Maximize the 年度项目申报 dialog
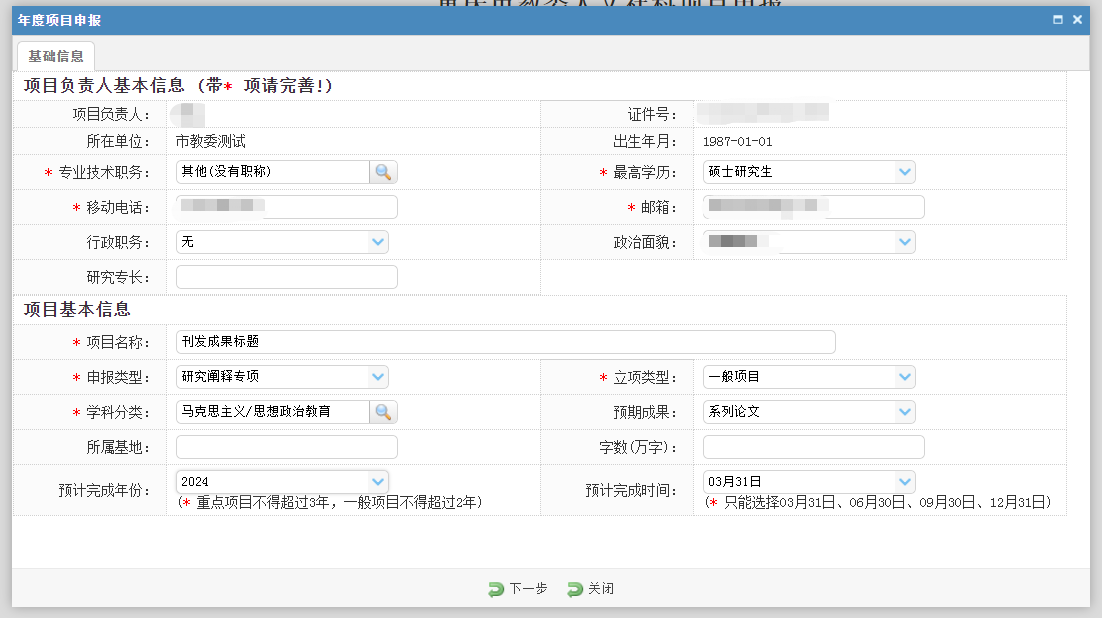Image resolution: width=1102 pixels, height=618 pixels. click(x=1058, y=19)
